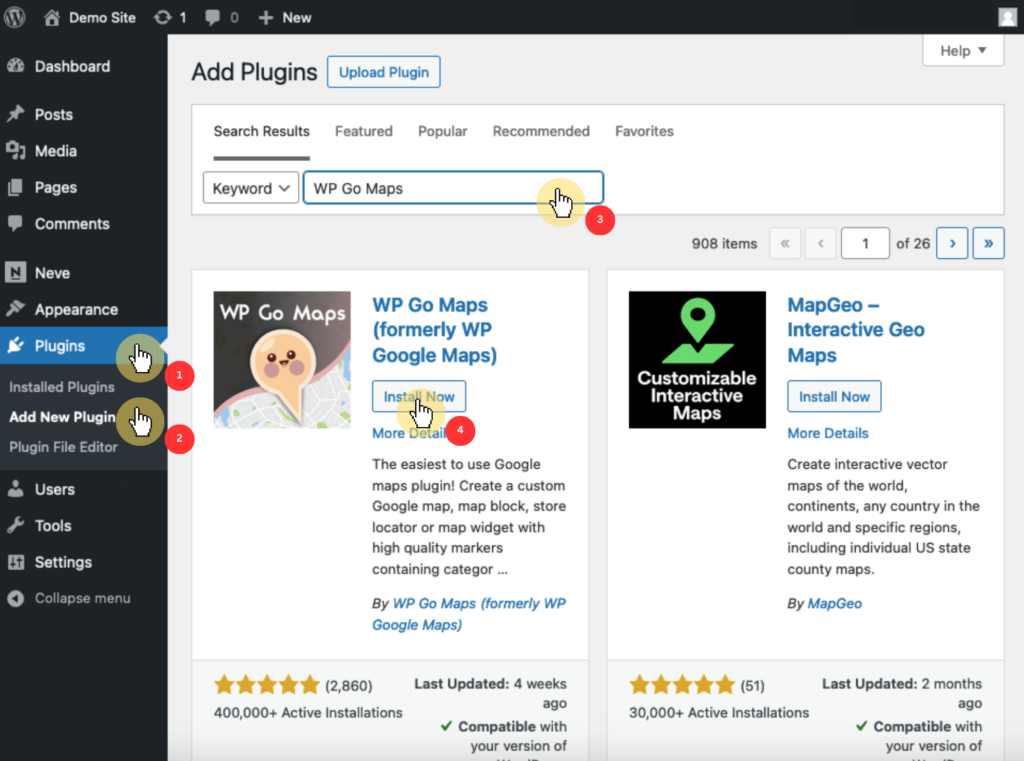
Task: Click the WordPress logo icon
Action: [x=14, y=17]
